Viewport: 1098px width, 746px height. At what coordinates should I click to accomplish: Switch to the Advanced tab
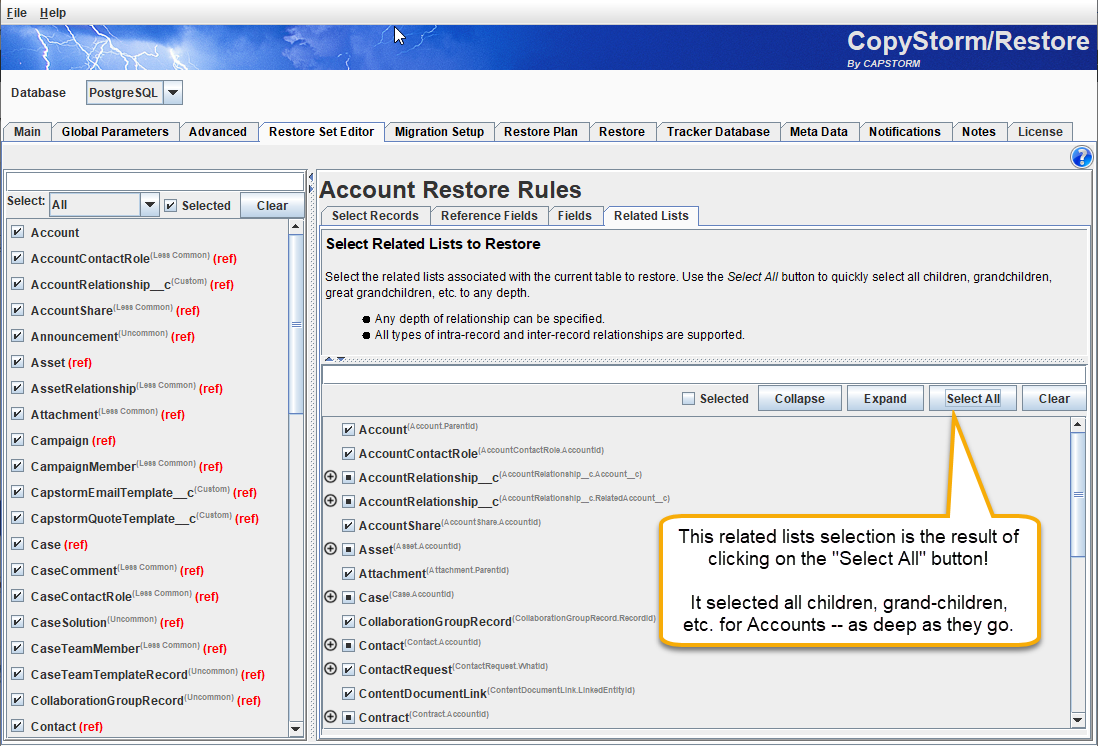pos(218,132)
